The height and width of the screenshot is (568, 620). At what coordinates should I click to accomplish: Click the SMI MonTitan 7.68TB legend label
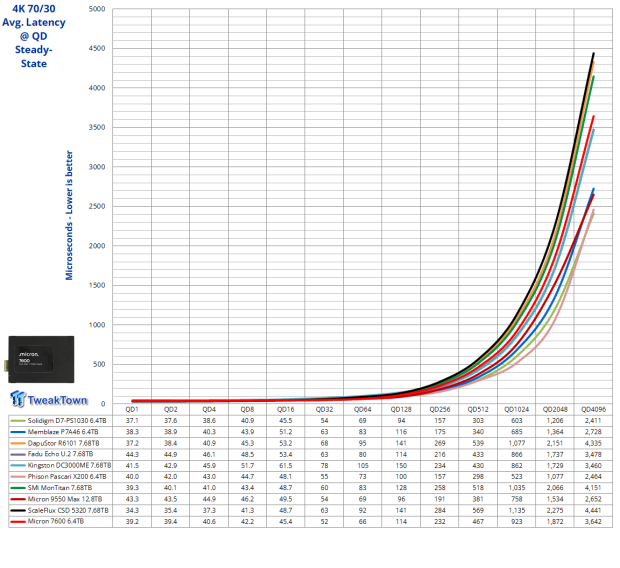tap(60, 488)
